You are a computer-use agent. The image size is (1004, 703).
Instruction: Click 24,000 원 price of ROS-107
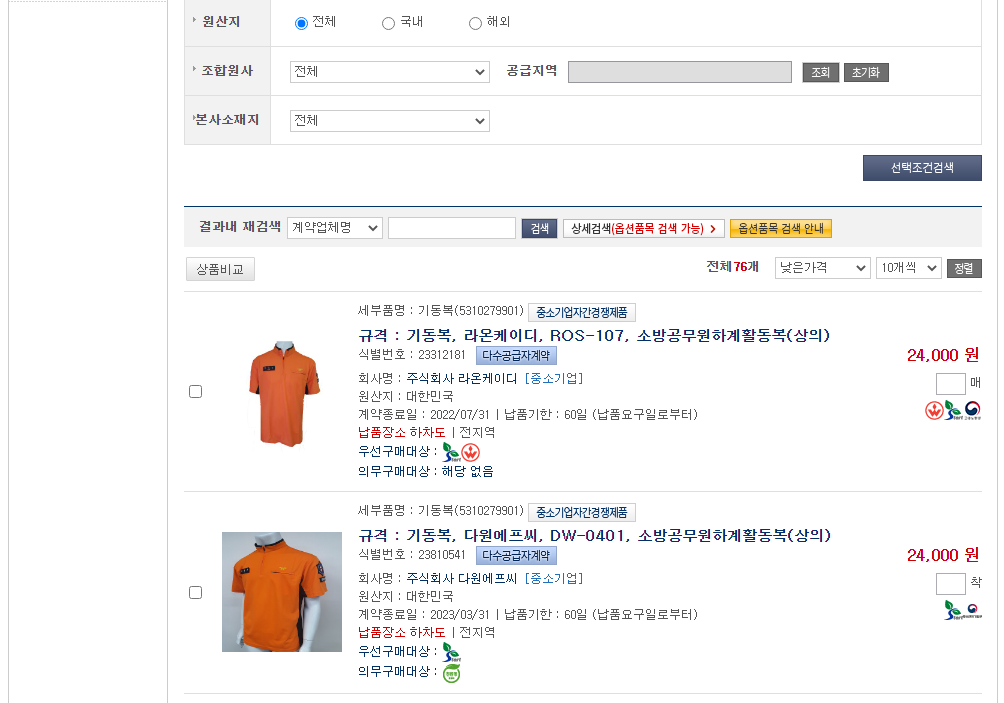[943, 355]
